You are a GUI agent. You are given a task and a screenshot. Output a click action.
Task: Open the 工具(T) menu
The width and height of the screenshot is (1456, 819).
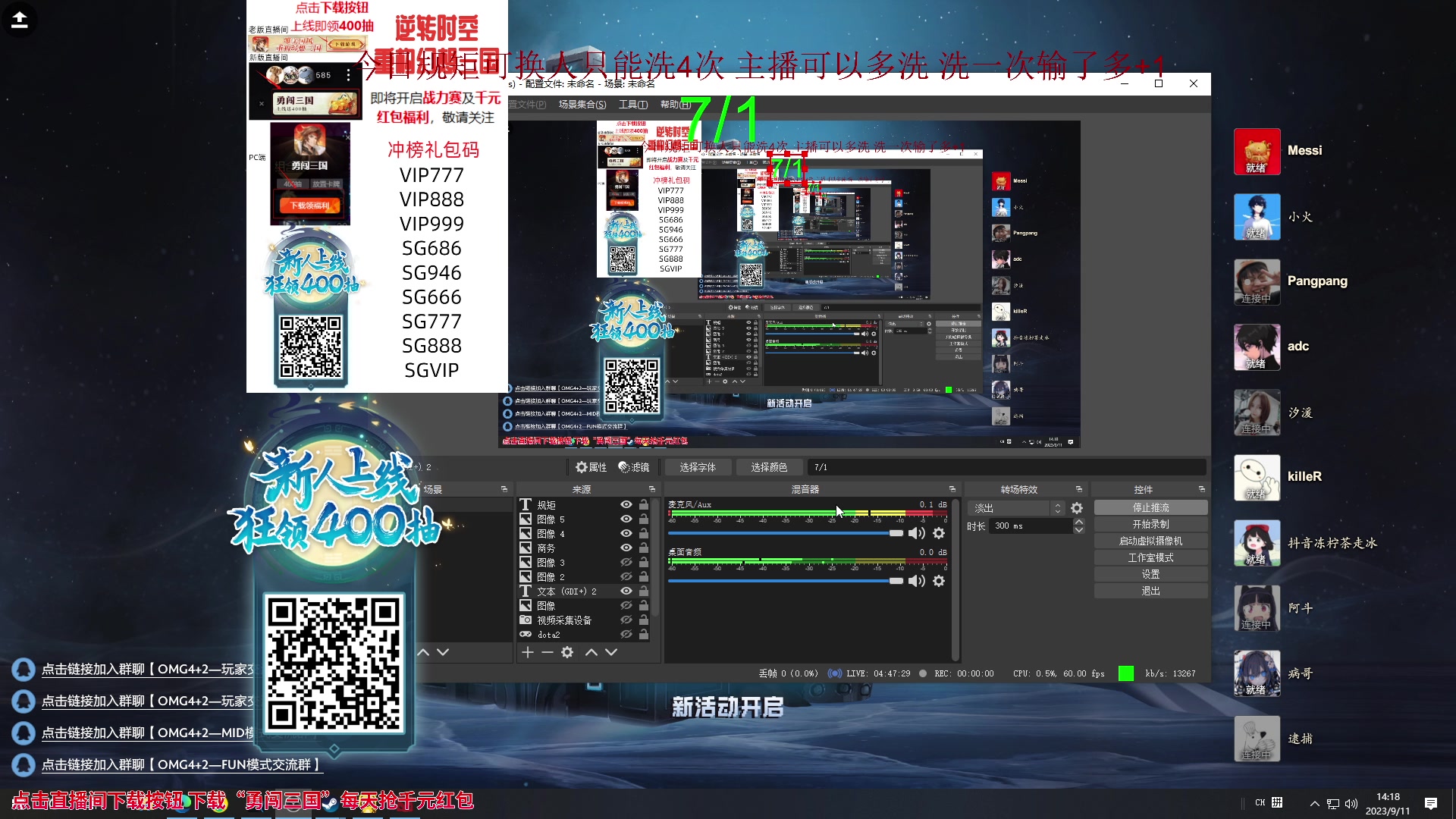[x=632, y=104]
